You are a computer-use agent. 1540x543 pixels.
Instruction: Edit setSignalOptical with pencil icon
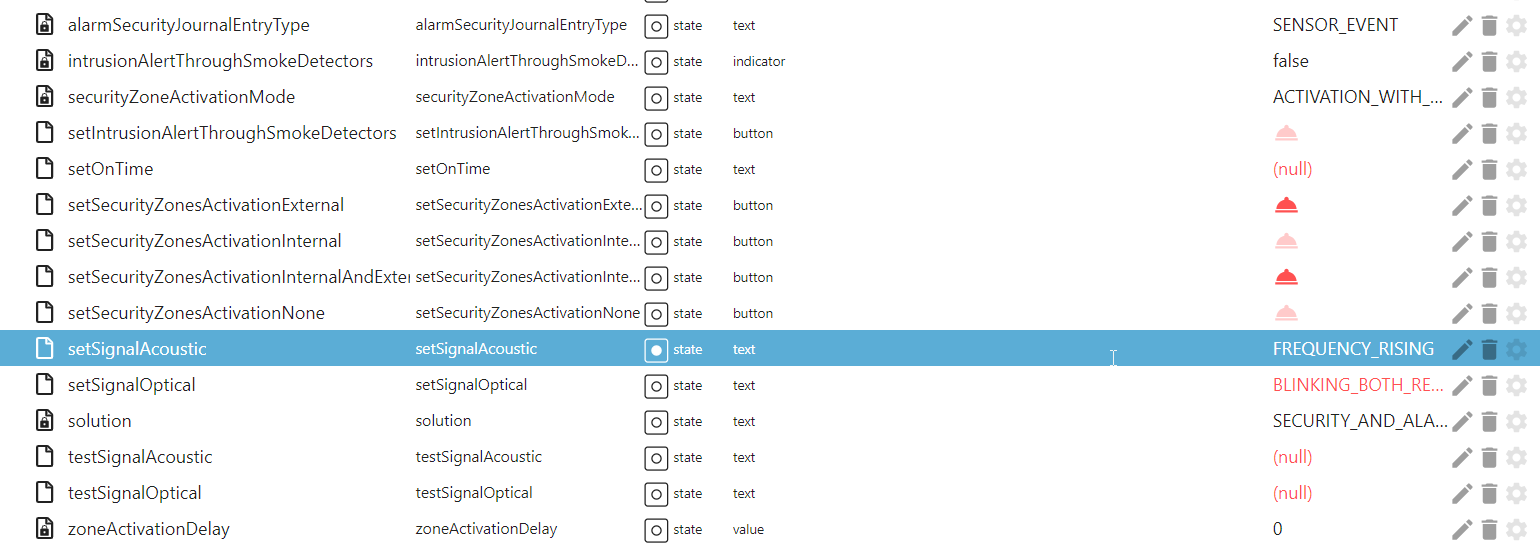click(1462, 385)
